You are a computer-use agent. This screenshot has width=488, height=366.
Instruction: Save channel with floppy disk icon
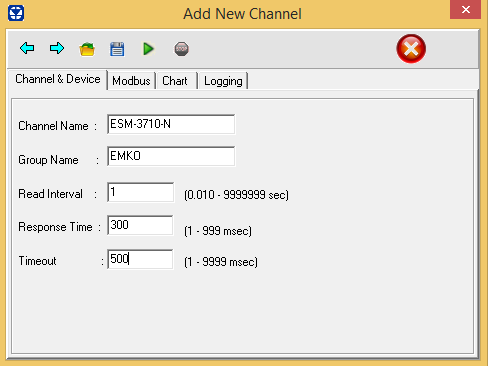pyautogui.click(x=117, y=49)
